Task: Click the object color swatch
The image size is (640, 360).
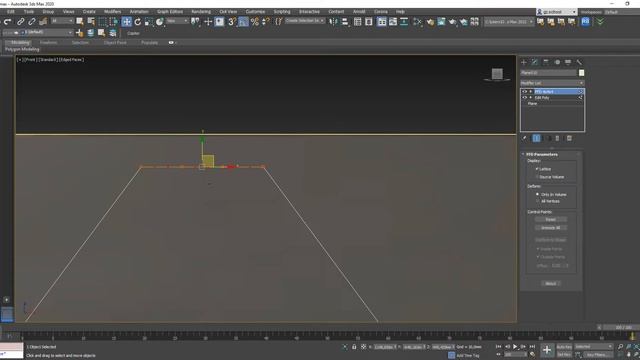Action: pos(581,73)
